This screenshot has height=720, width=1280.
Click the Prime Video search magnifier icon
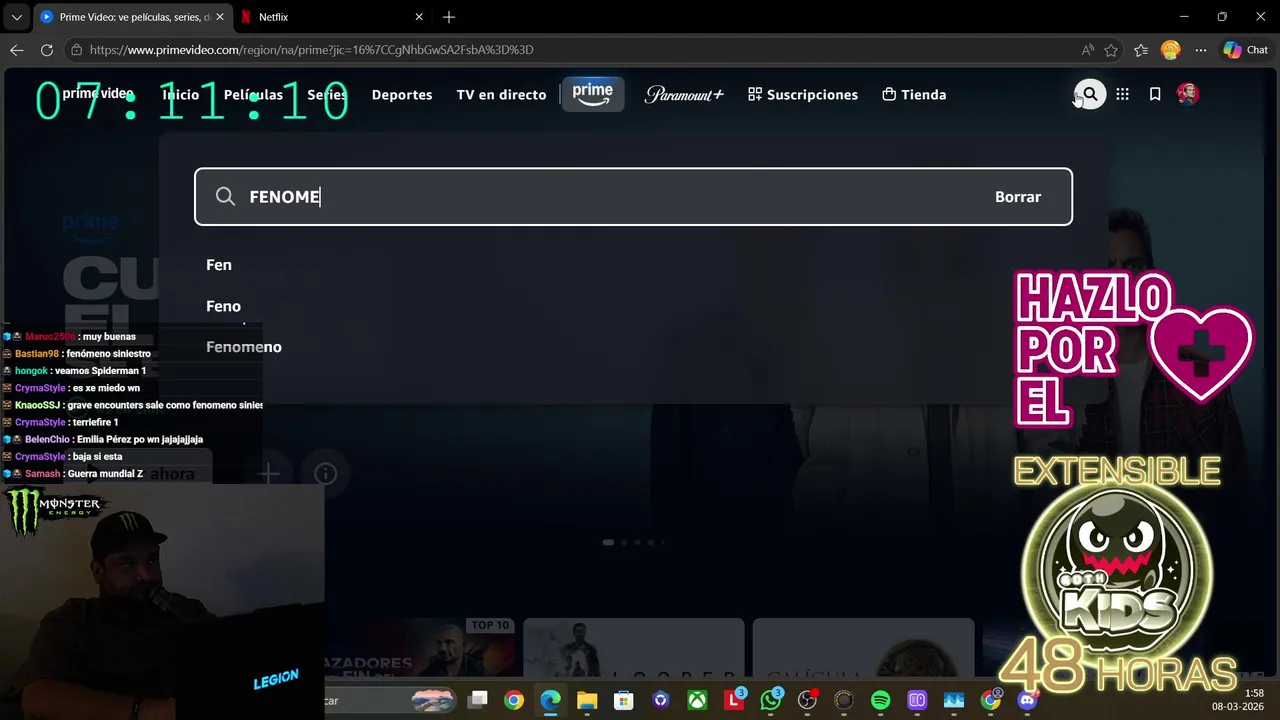(x=1090, y=94)
